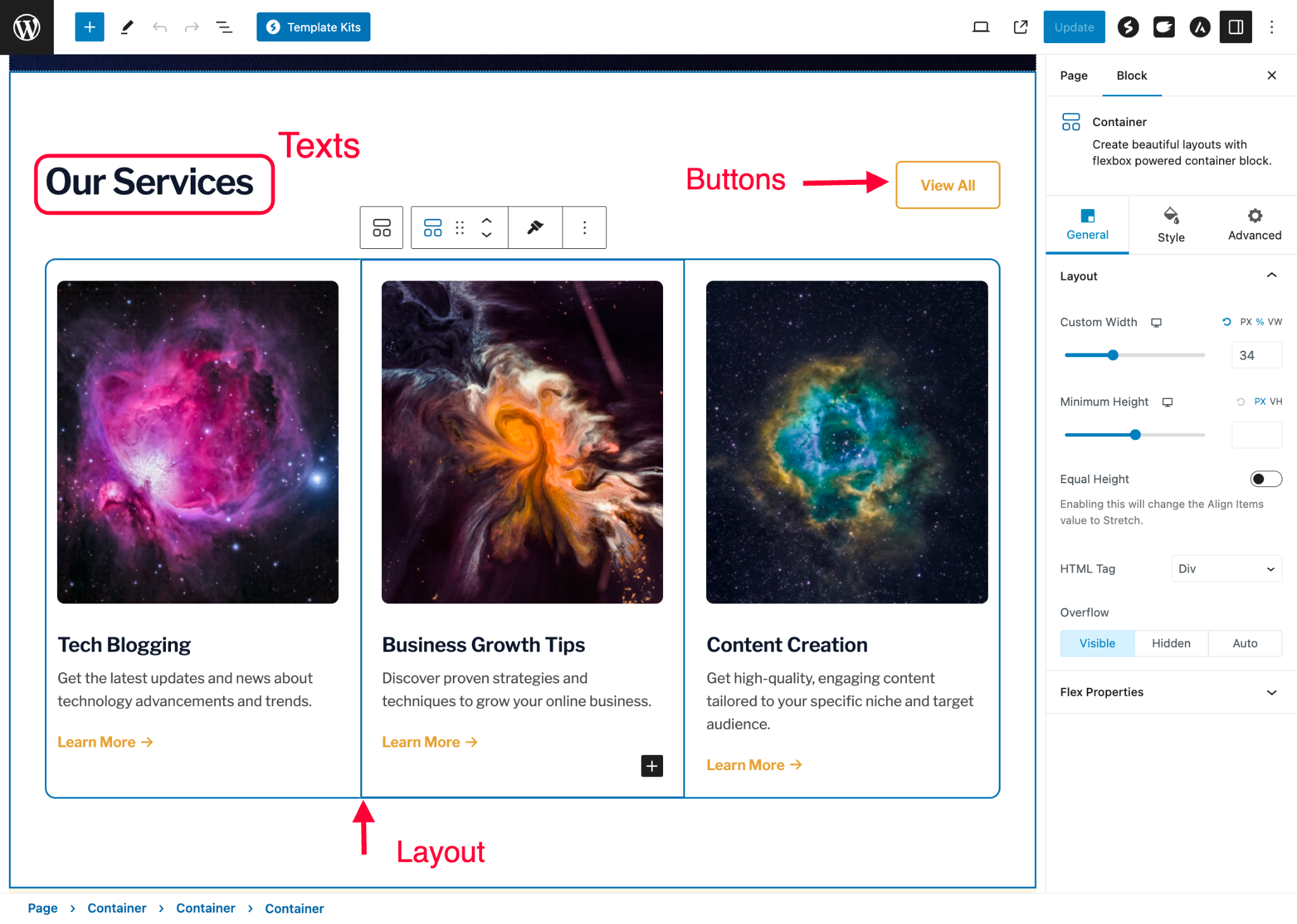The image size is (1297, 924).
Task: Click the pencil edit mode icon
Action: click(127, 27)
